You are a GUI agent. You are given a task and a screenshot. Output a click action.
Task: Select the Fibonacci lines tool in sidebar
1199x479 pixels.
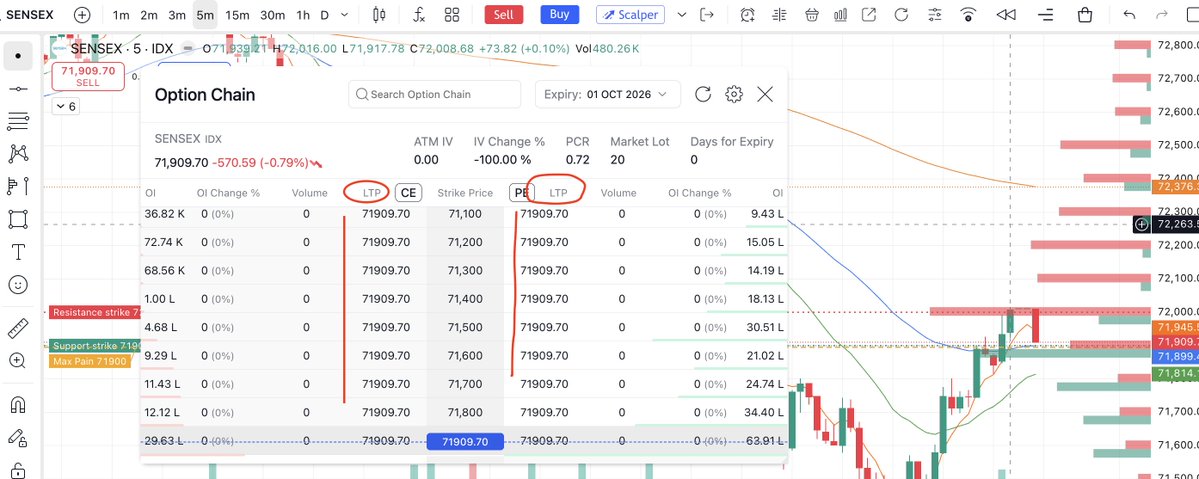tap(18, 121)
